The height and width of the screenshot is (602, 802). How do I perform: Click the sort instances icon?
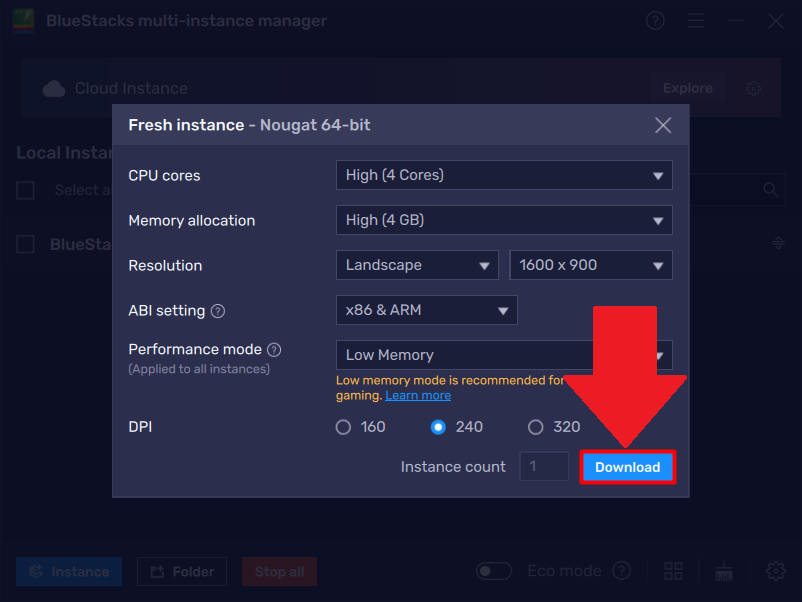(x=778, y=243)
